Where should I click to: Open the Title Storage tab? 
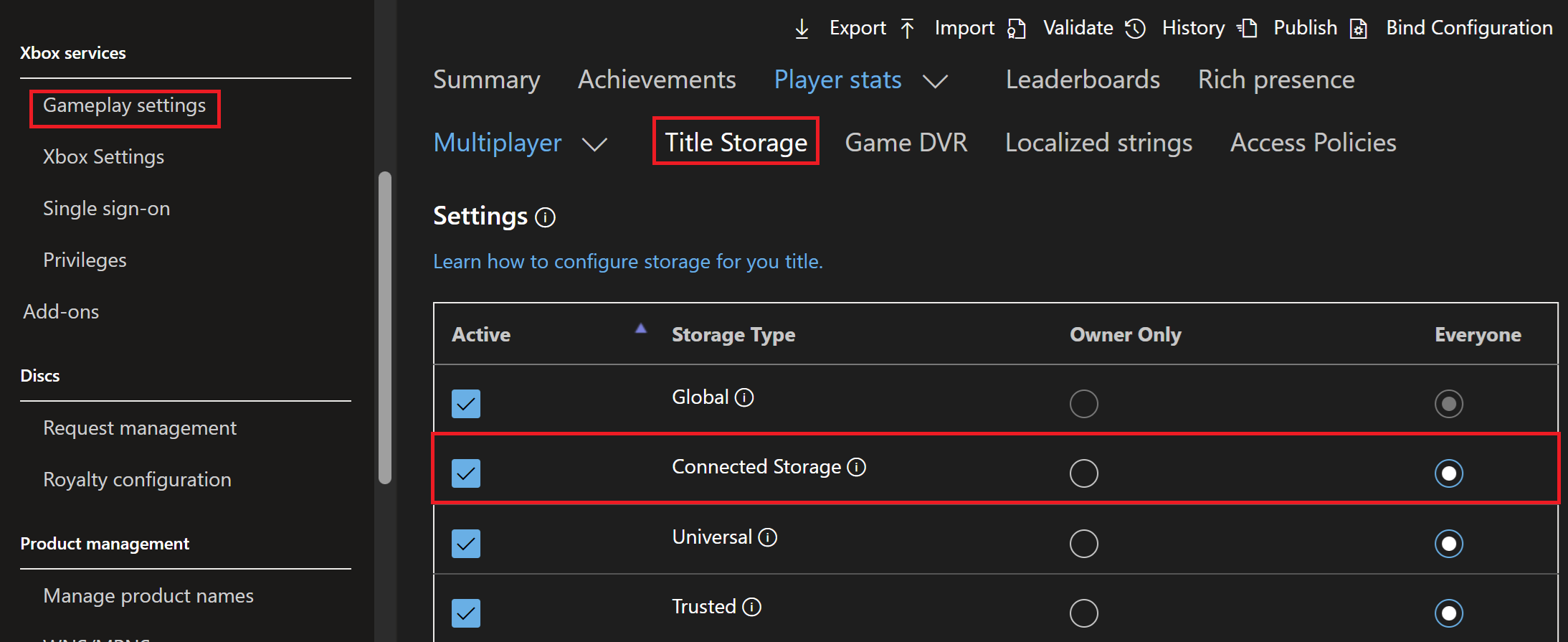click(736, 142)
